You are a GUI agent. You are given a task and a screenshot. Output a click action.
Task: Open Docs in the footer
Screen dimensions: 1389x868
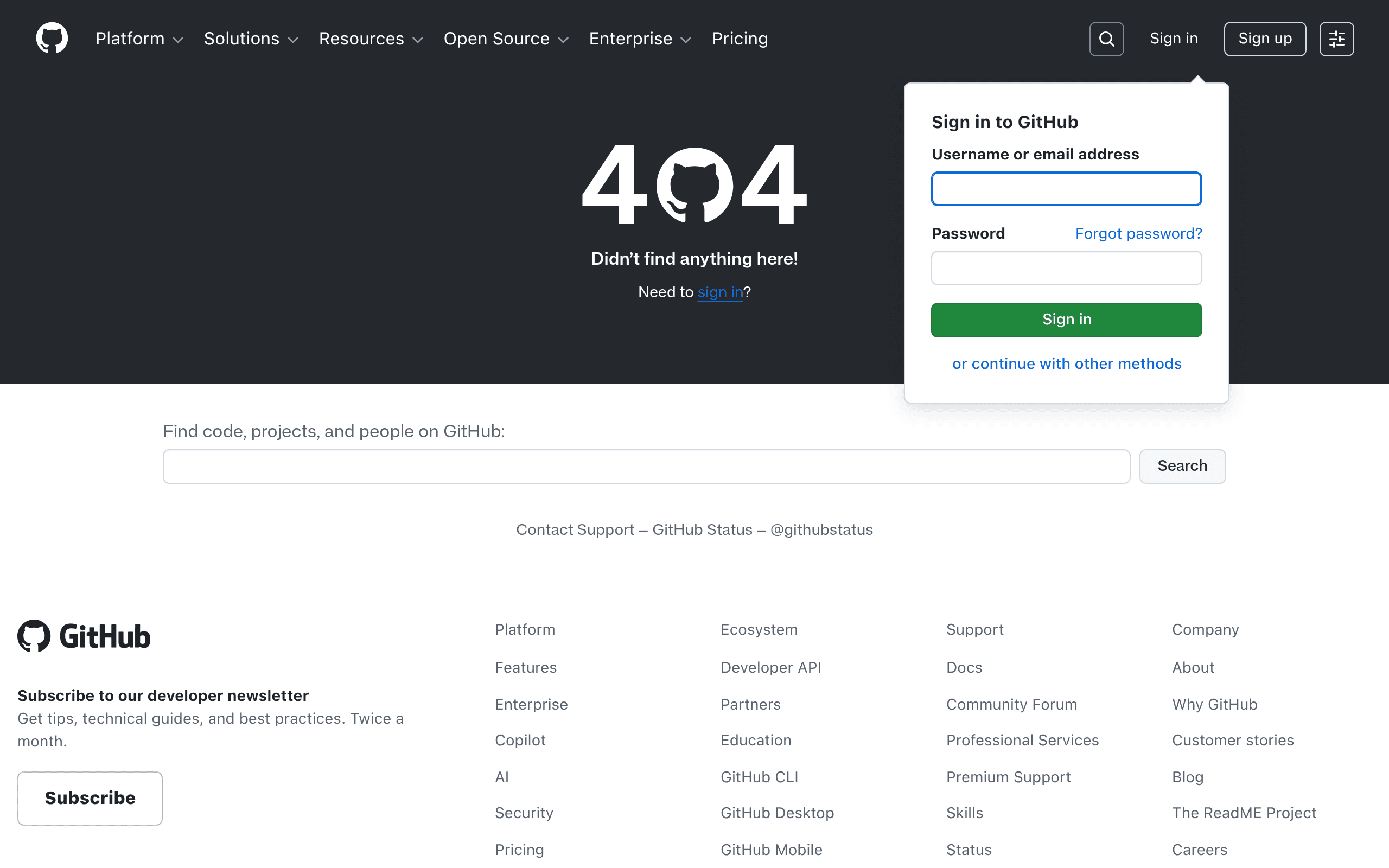pyautogui.click(x=964, y=668)
